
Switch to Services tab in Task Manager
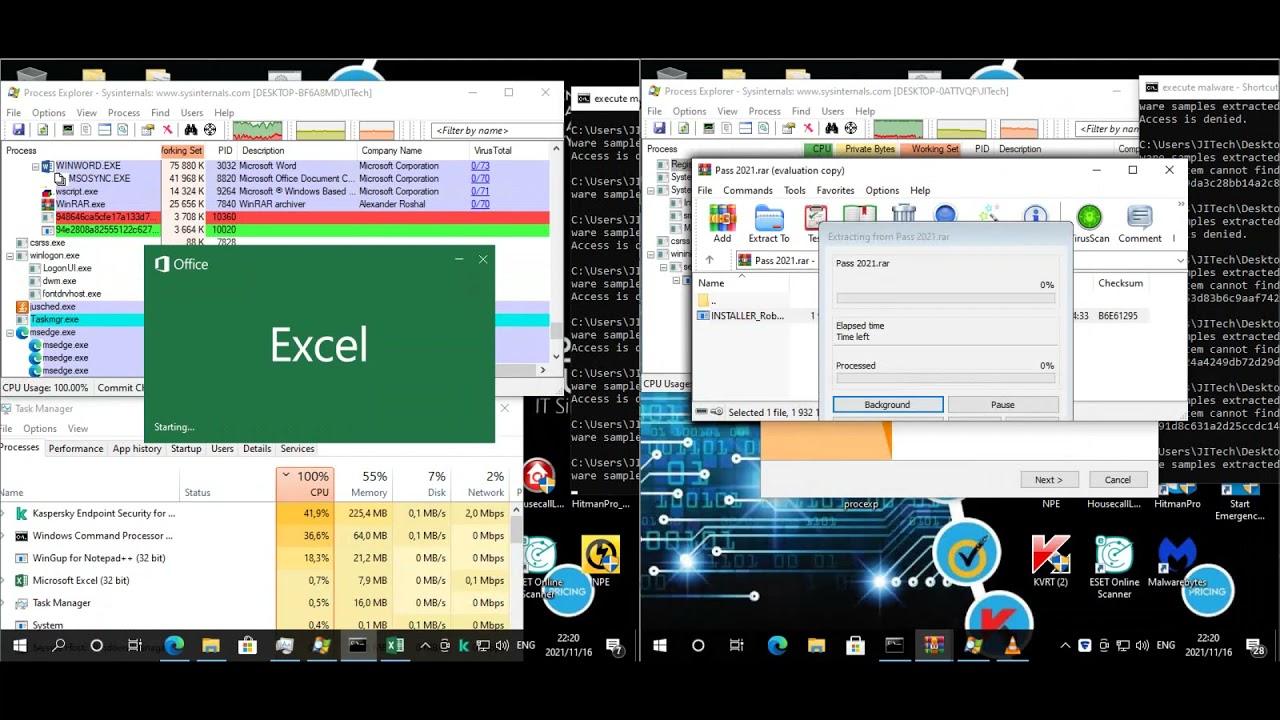point(297,449)
